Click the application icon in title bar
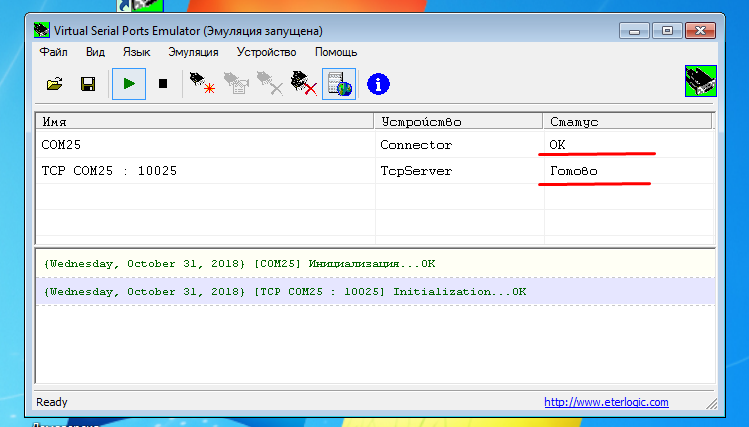Viewport: 749px width, 427px height. [42, 31]
